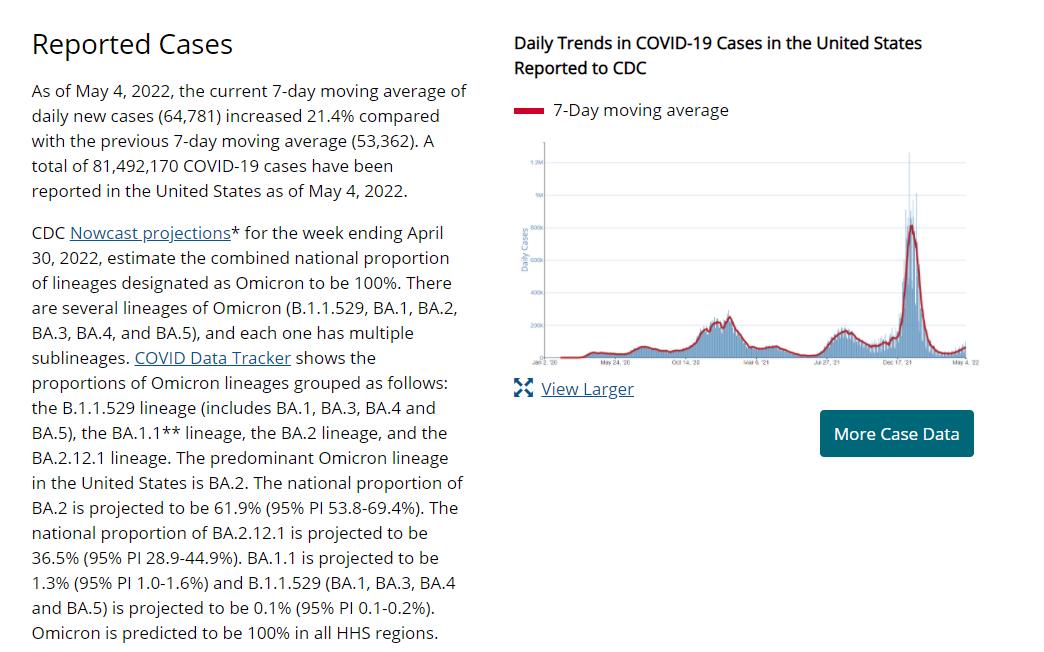Open the Nowcast projections link
This screenshot has height=652, width=1044.
(x=150, y=233)
